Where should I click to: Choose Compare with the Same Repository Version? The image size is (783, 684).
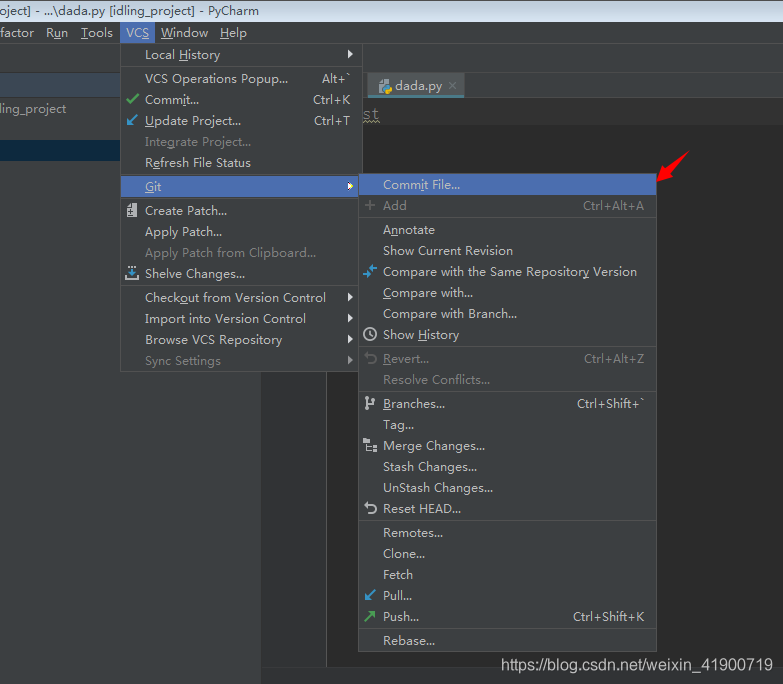tap(507, 272)
